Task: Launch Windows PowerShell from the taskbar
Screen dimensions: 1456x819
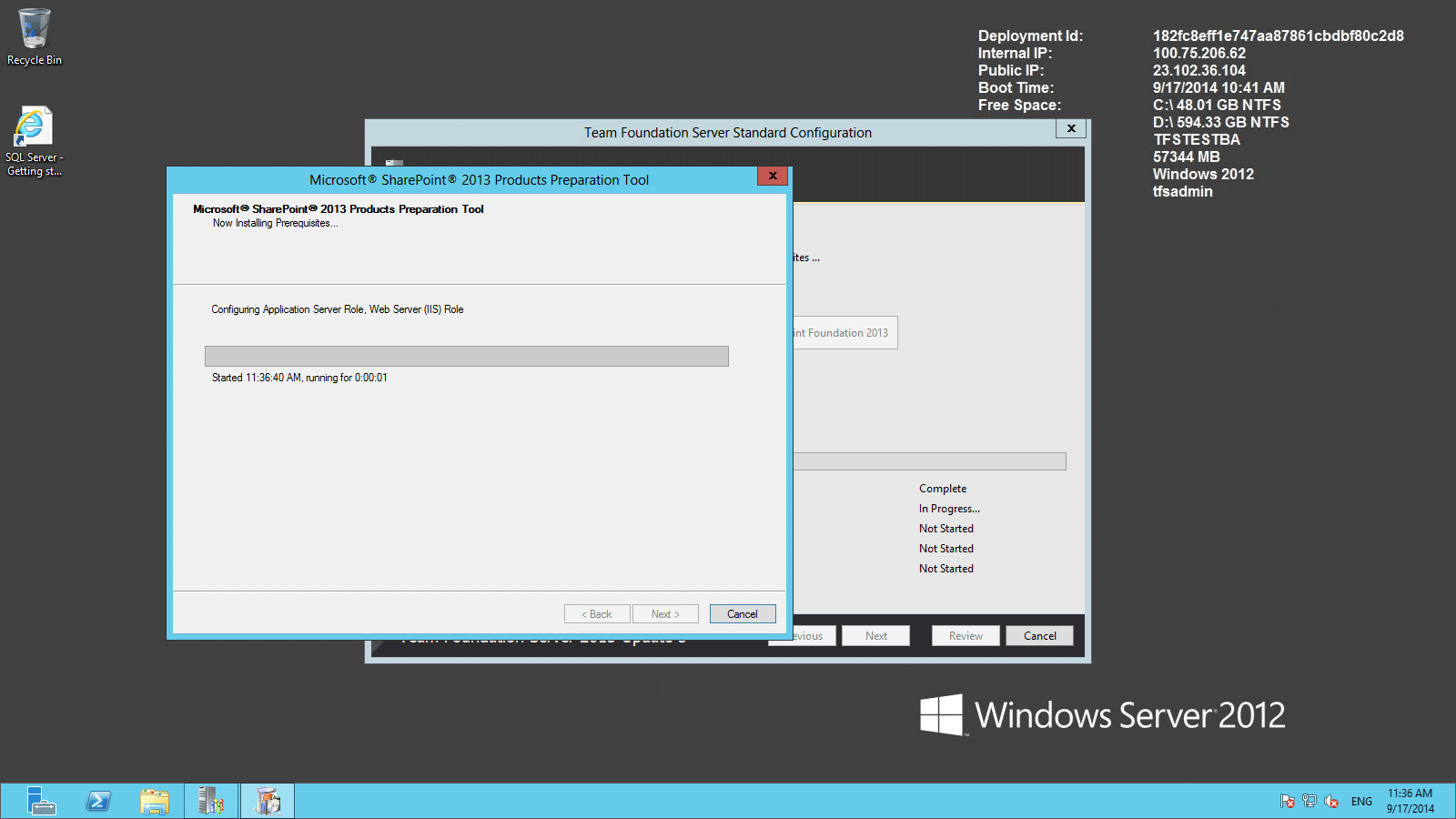Action: [x=98, y=801]
